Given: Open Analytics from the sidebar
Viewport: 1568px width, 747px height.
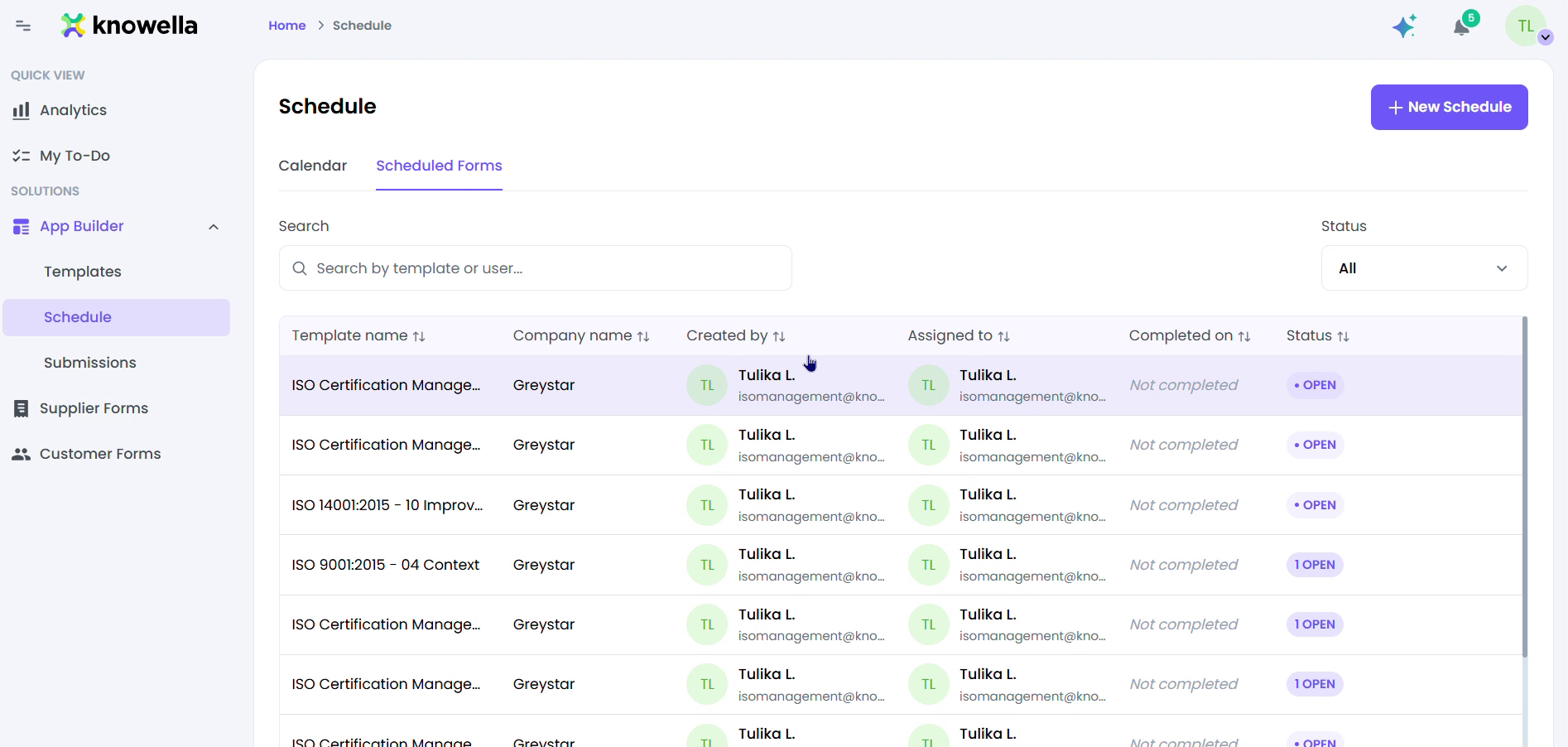Looking at the screenshot, I should point(73,110).
